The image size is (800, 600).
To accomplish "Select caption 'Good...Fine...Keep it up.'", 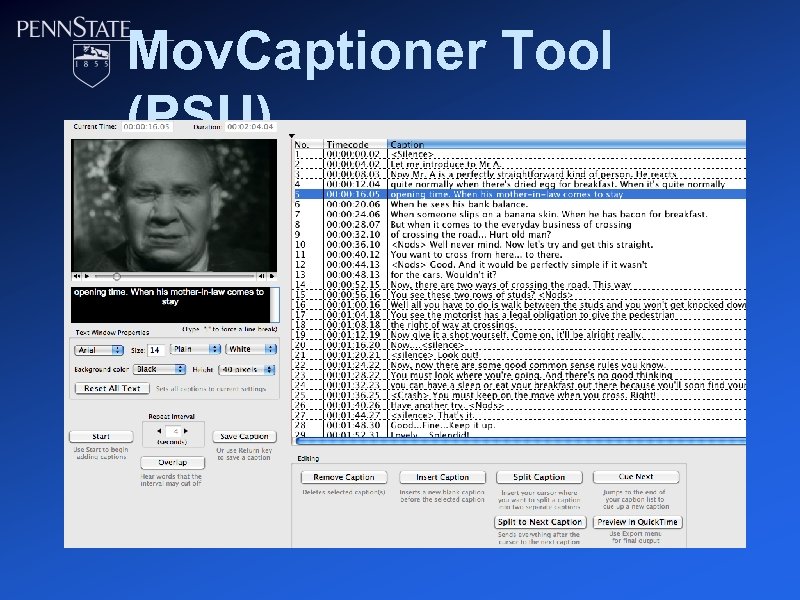I will tap(442, 425).
